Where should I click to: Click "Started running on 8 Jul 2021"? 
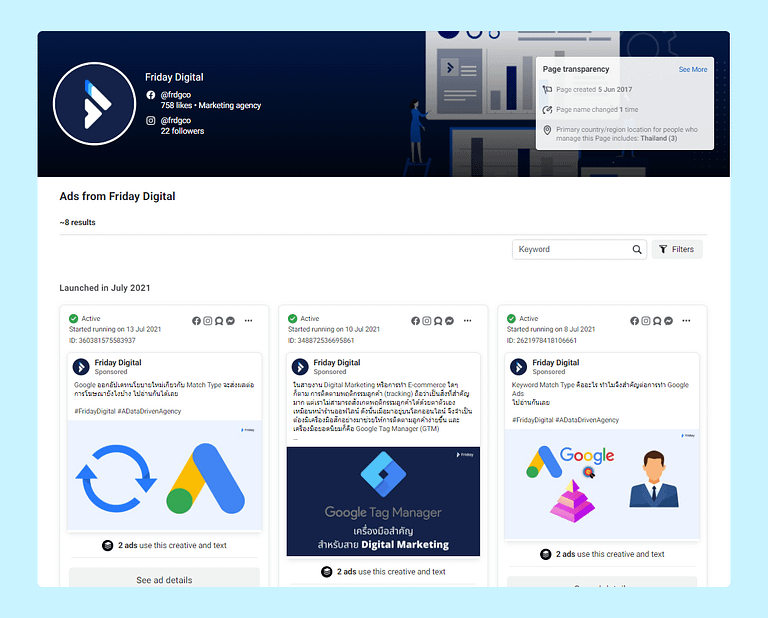point(551,329)
